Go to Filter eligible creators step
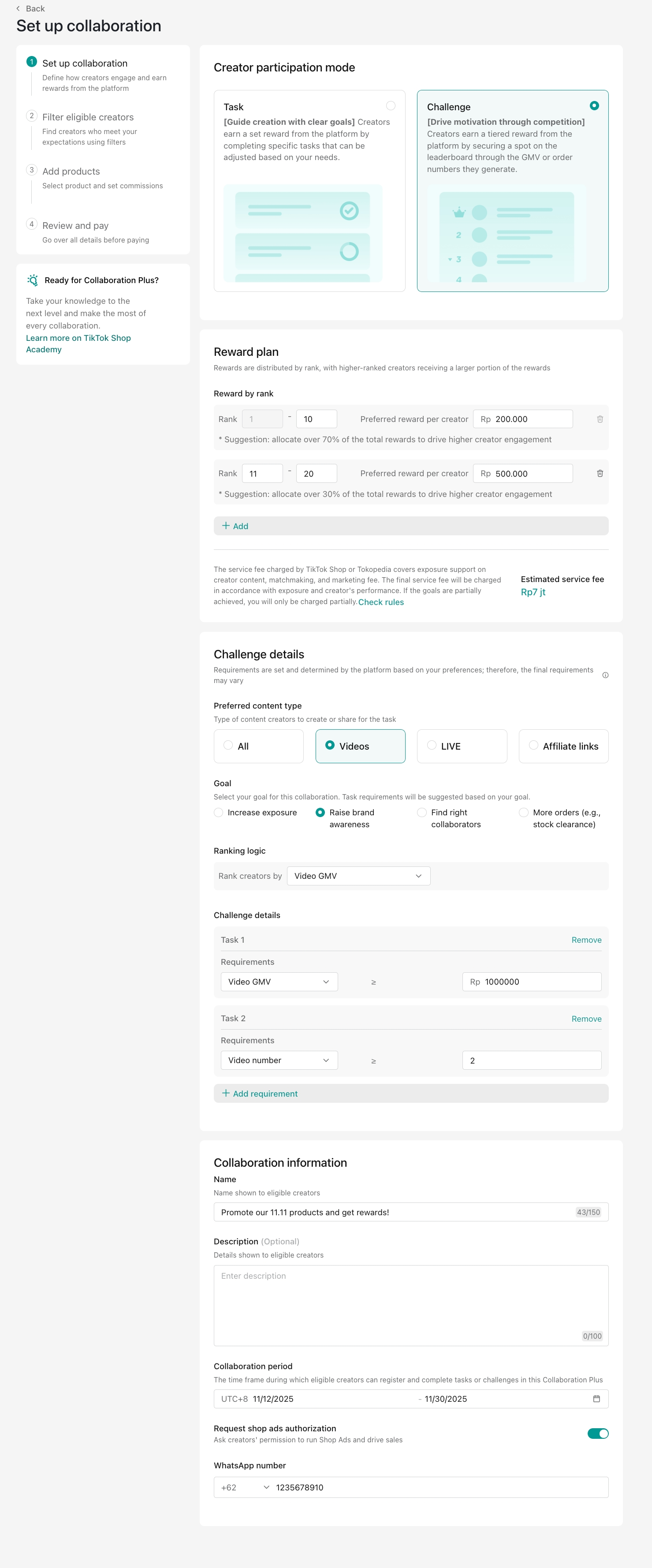Screen dimensions: 652x1568 (x=88, y=117)
